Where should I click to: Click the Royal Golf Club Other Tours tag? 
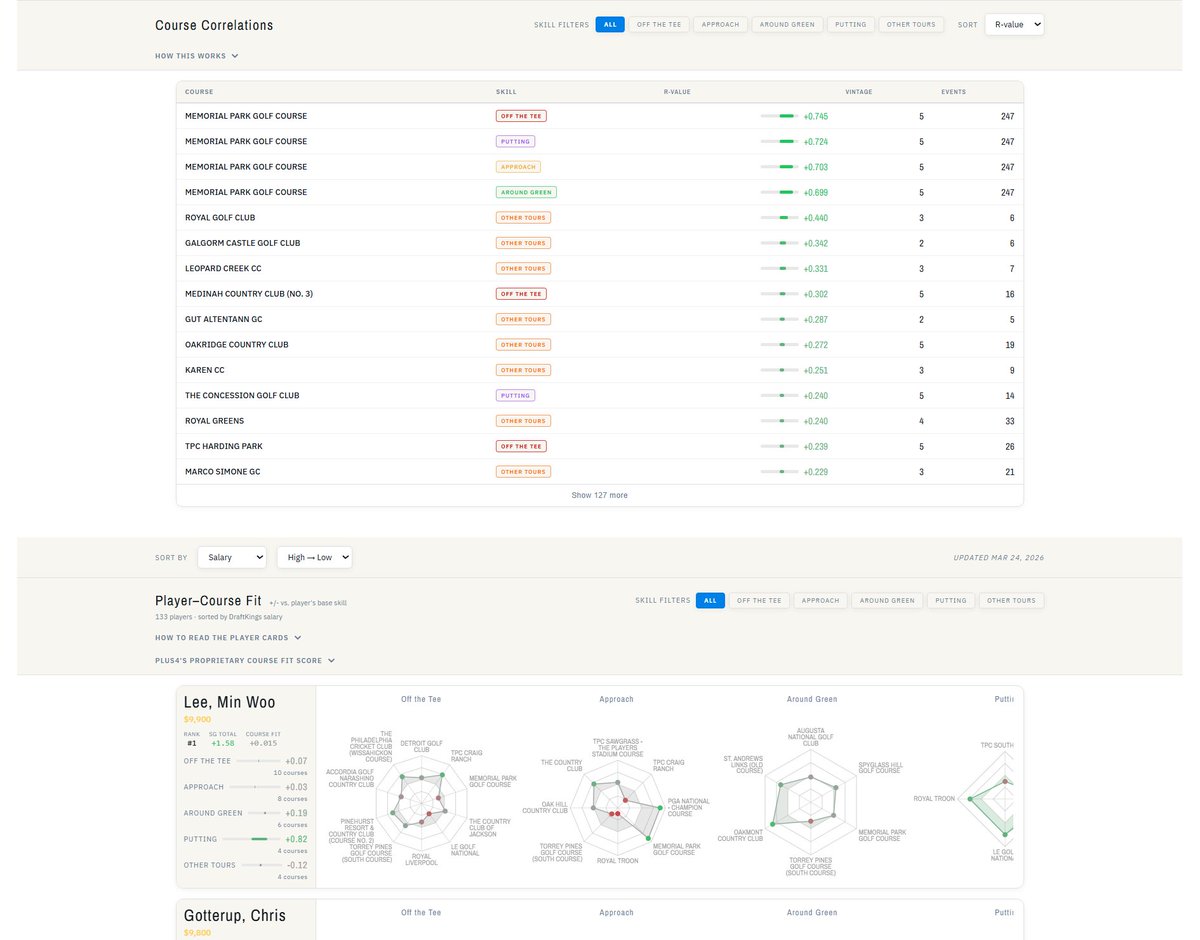(523, 217)
